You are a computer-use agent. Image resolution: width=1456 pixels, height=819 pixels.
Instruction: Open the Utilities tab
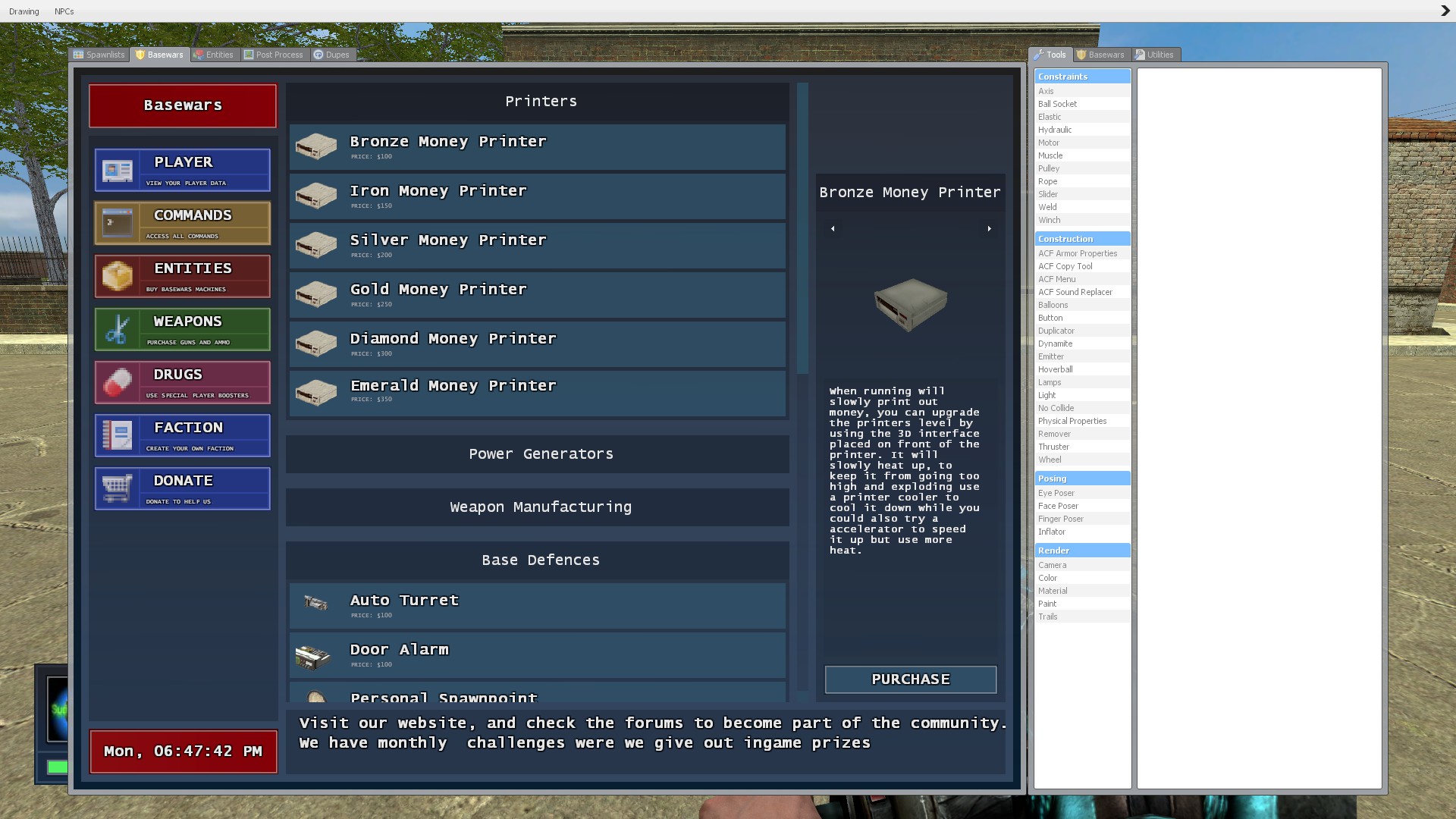pos(1154,55)
